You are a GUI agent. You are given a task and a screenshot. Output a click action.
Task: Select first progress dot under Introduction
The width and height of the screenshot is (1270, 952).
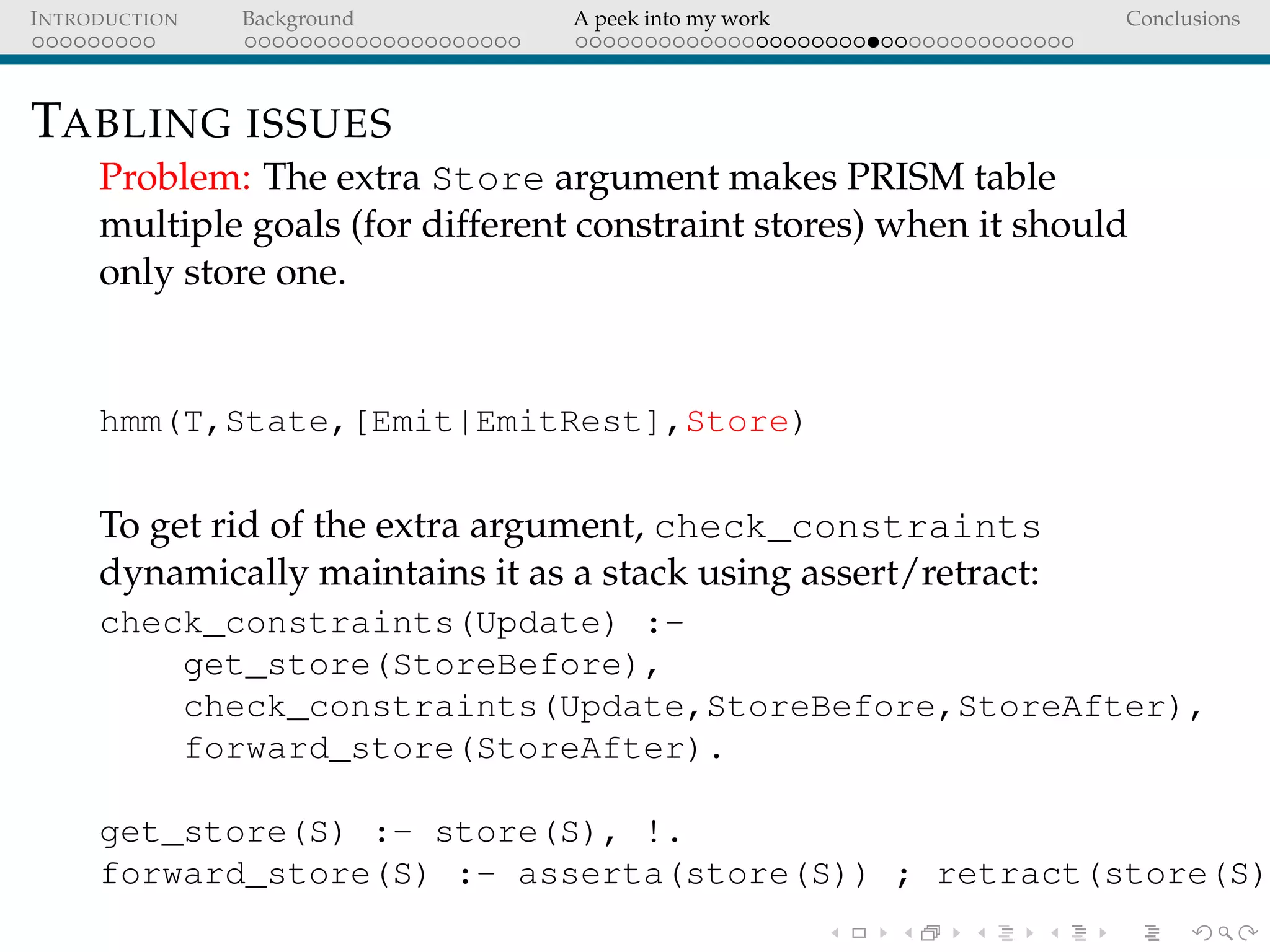38,42
